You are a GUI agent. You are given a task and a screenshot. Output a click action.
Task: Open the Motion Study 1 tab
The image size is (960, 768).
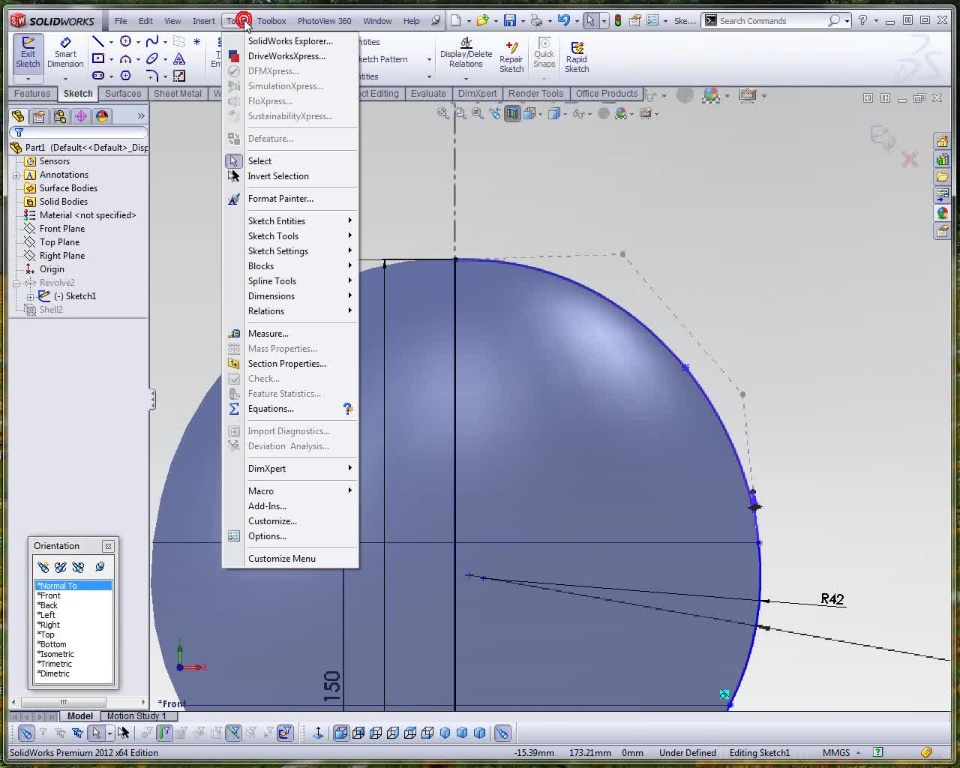(x=137, y=716)
